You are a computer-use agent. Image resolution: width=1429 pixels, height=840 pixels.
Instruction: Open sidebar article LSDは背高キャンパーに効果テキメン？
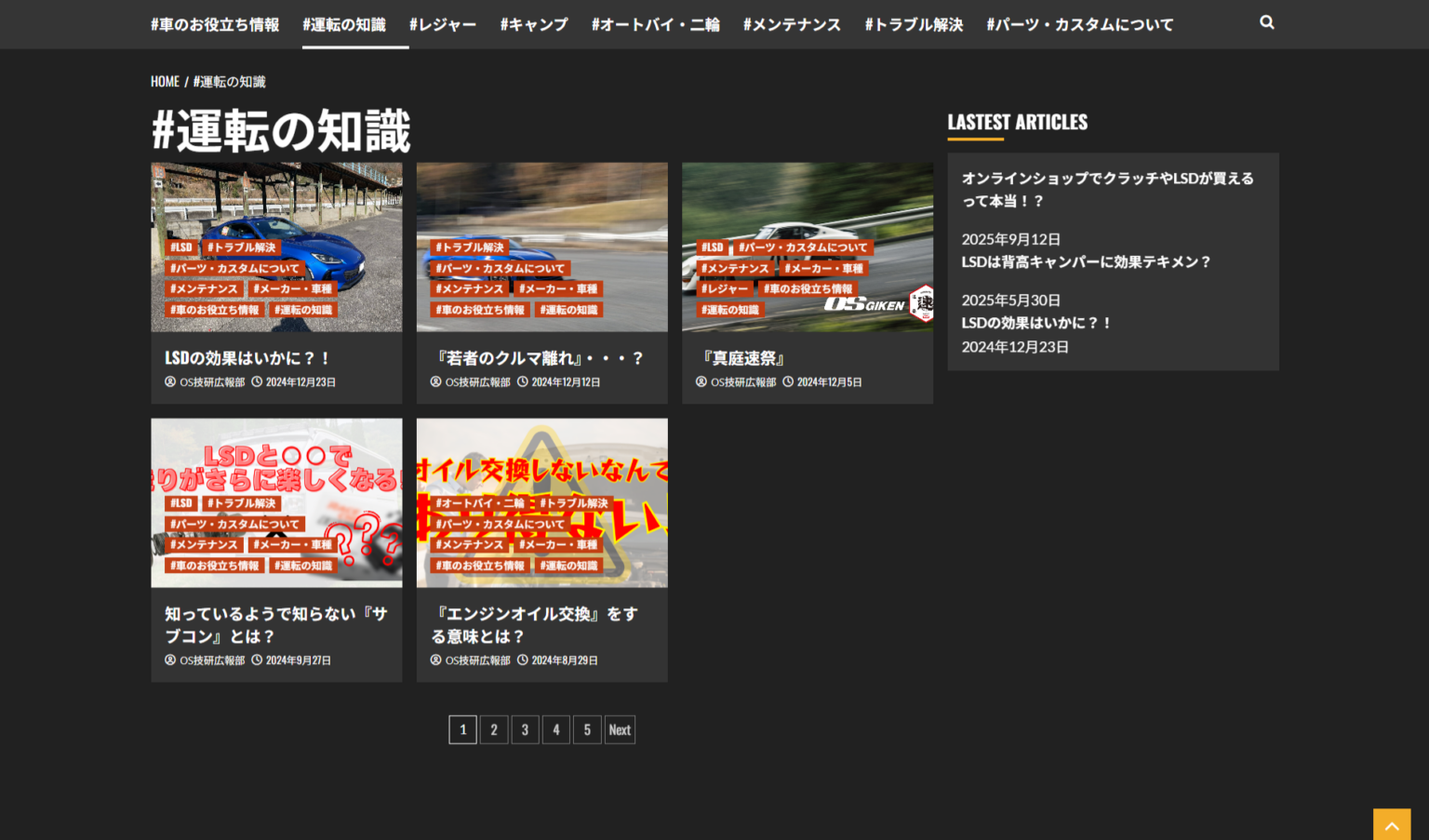(1087, 262)
